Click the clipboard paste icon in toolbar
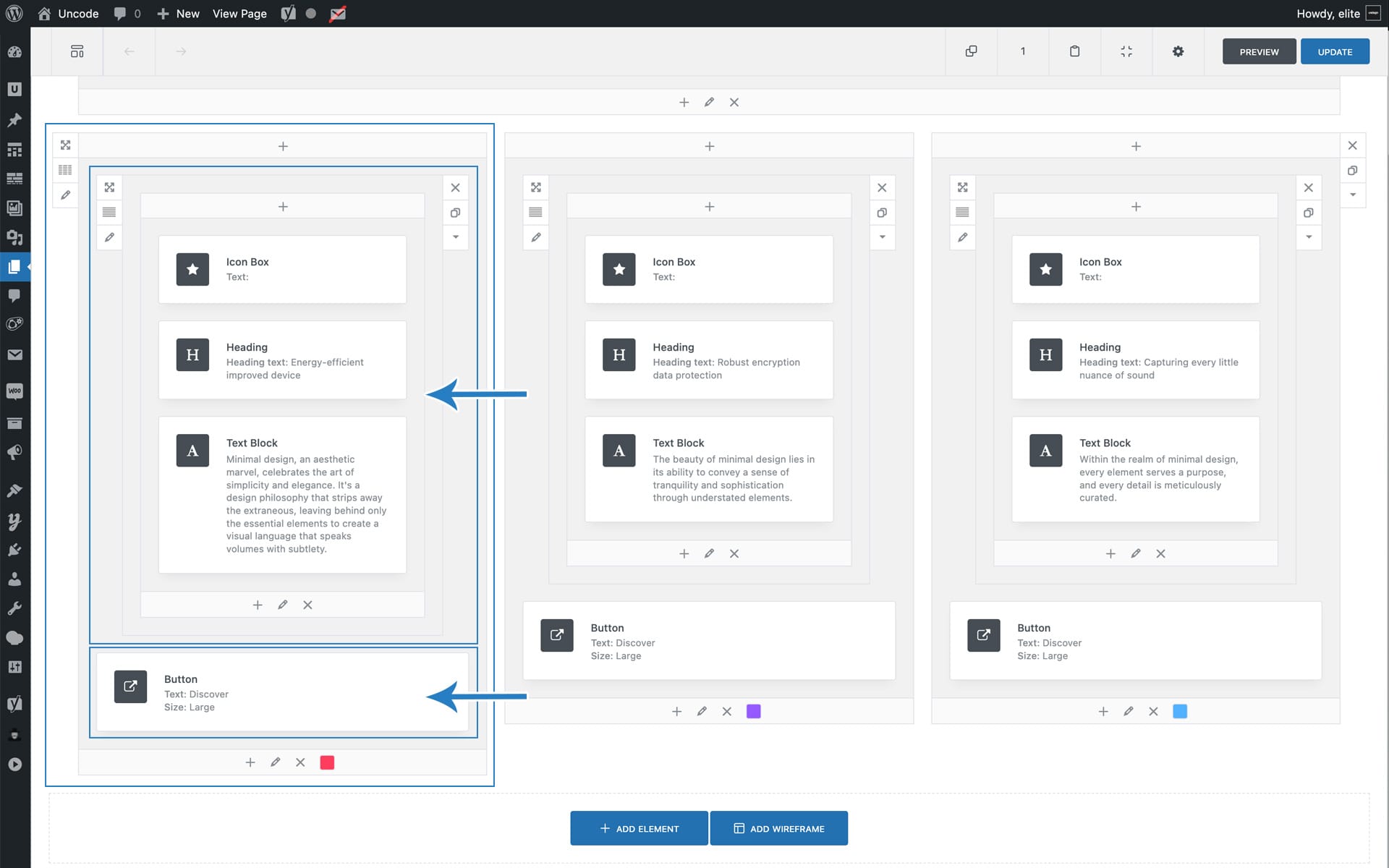Viewport: 1389px width, 868px height. click(x=1074, y=51)
